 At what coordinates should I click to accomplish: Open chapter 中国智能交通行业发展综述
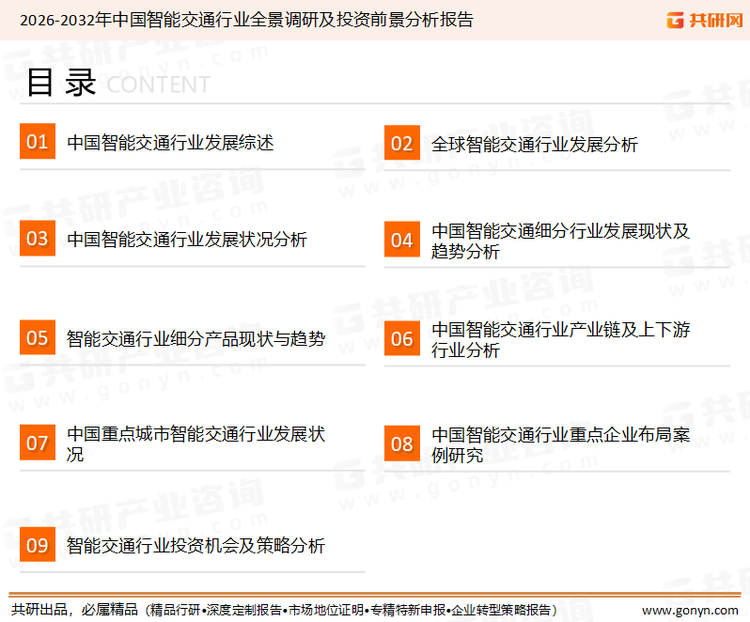[170, 143]
